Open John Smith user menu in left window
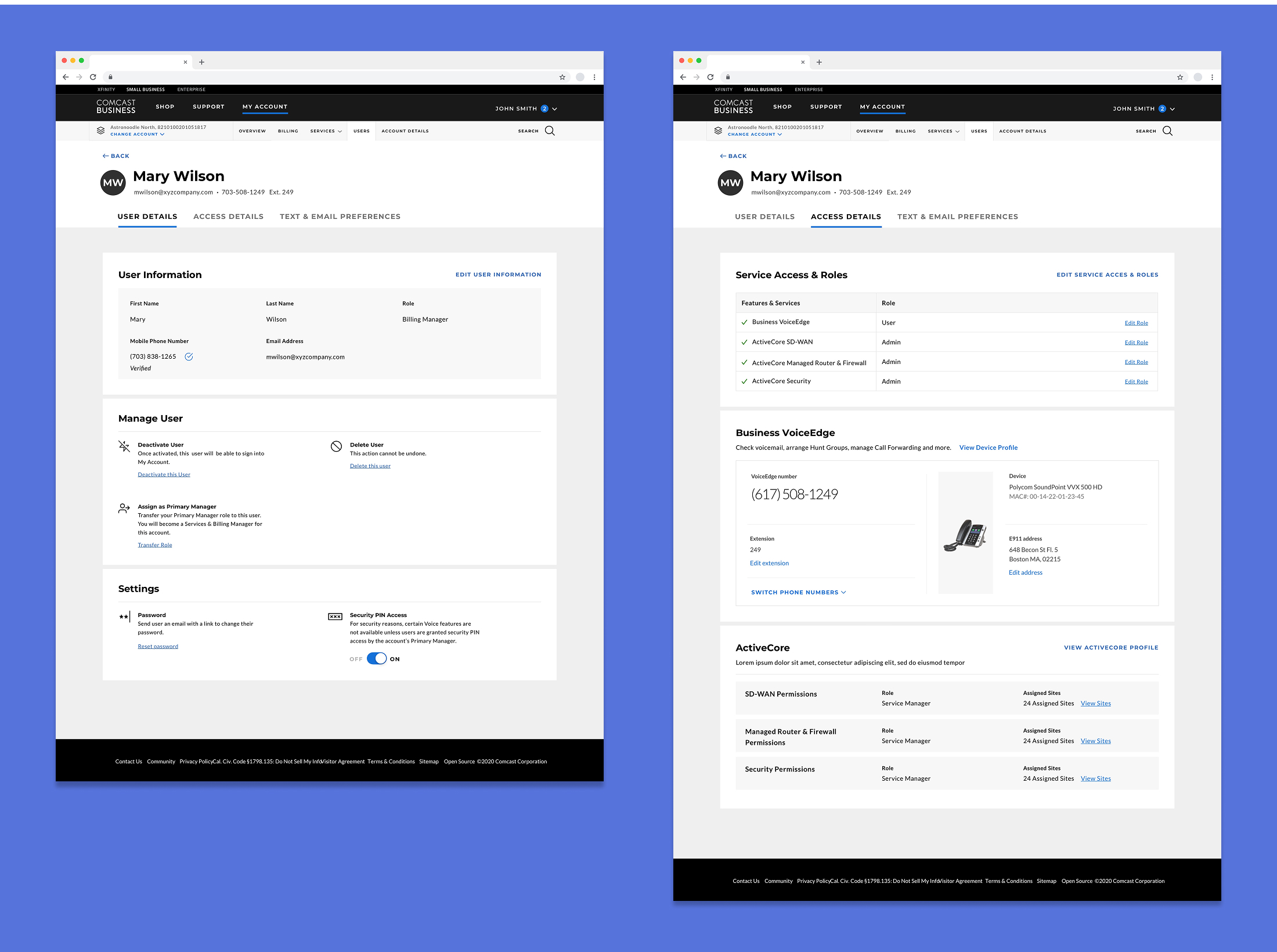Image resolution: width=1277 pixels, height=952 pixels. point(526,109)
